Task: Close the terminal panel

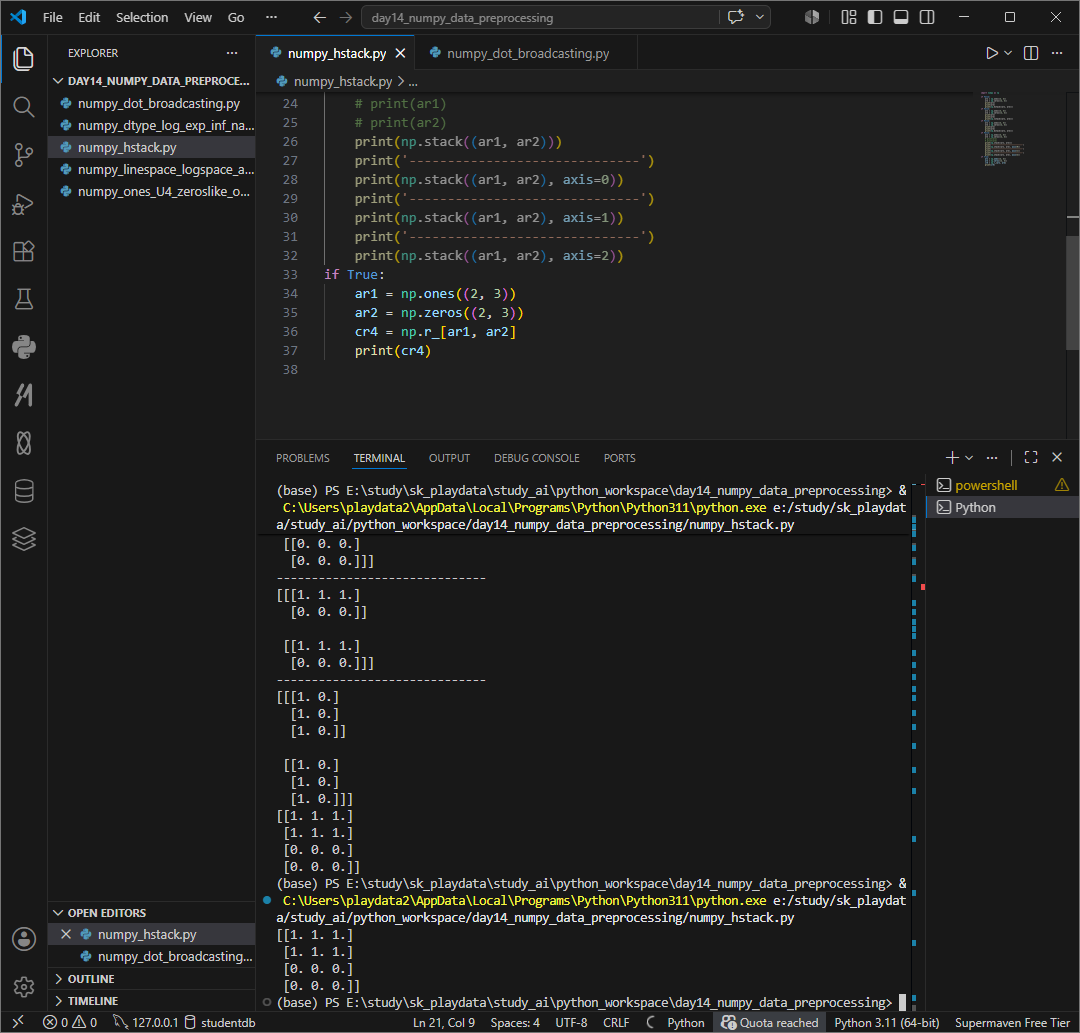Action: point(1057,457)
